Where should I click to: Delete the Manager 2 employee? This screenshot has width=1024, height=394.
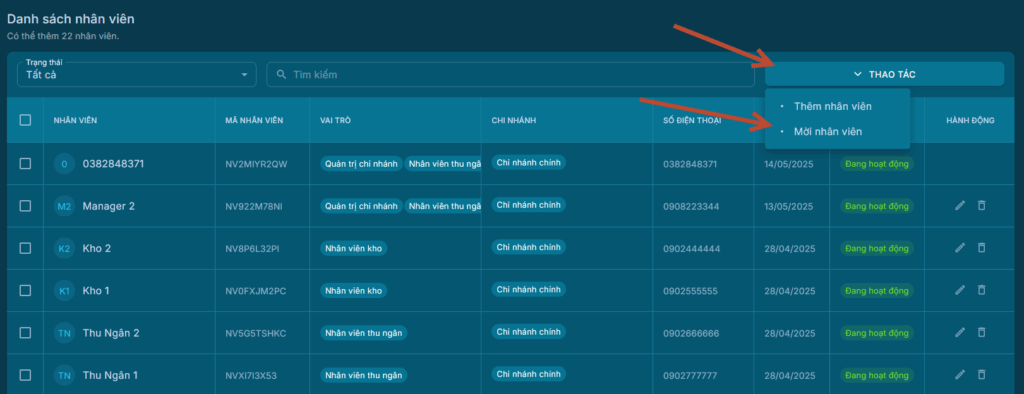point(981,206)
